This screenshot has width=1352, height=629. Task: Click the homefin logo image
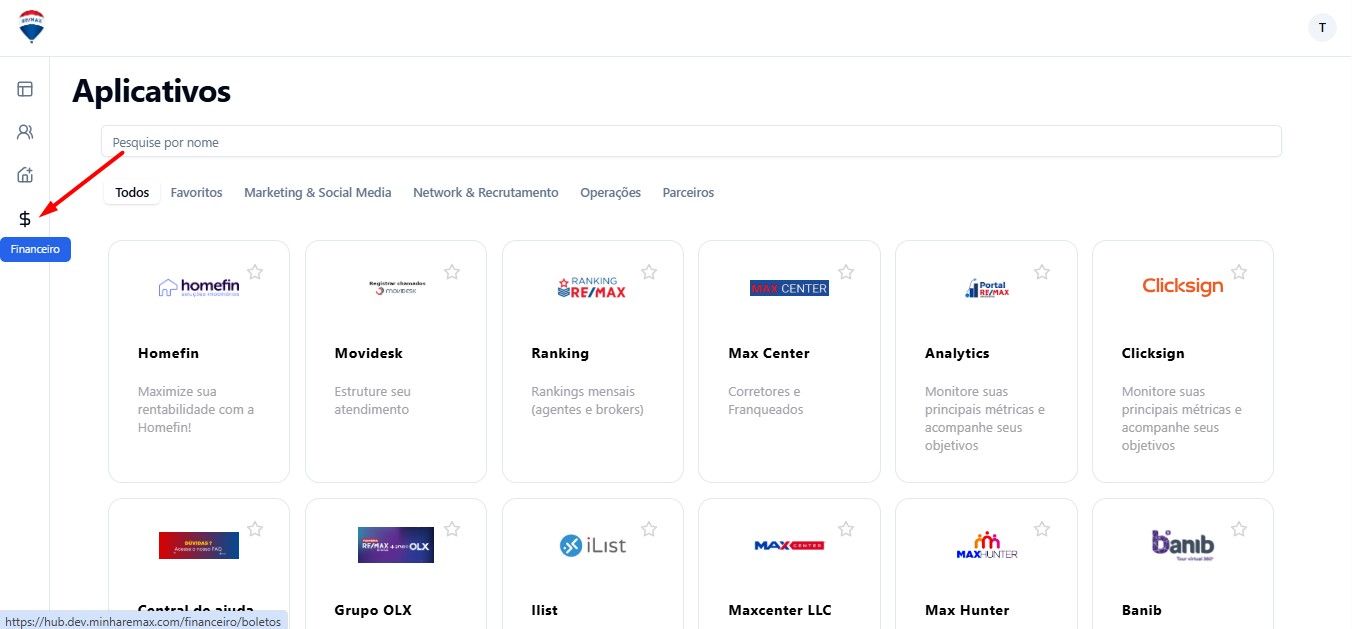(x=199, y=288)
